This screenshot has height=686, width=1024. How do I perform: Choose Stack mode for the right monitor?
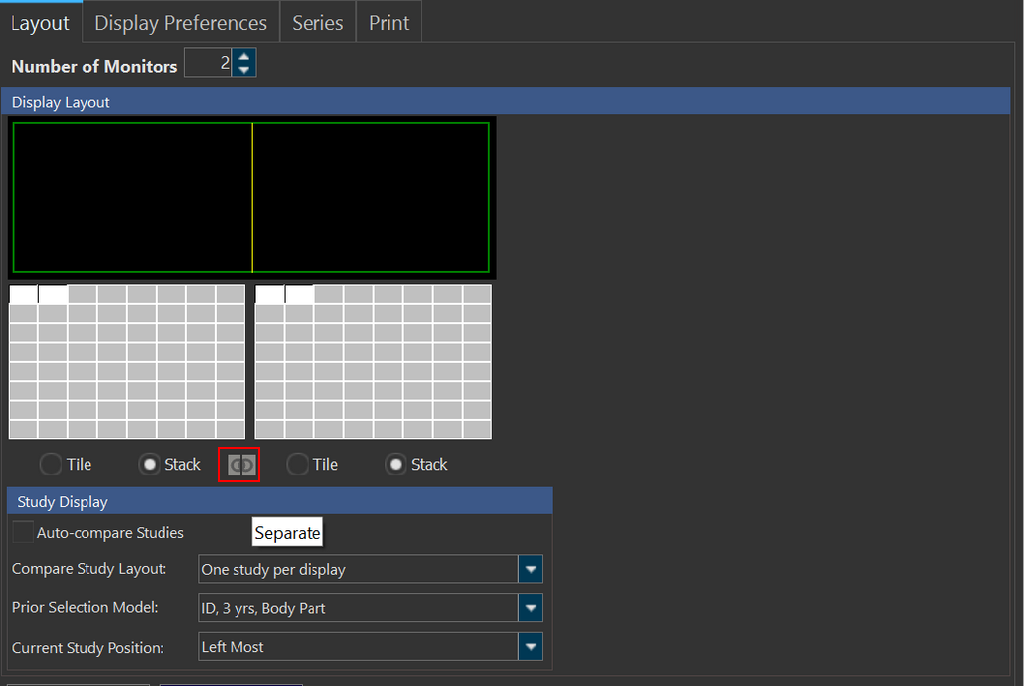point(397,465)
